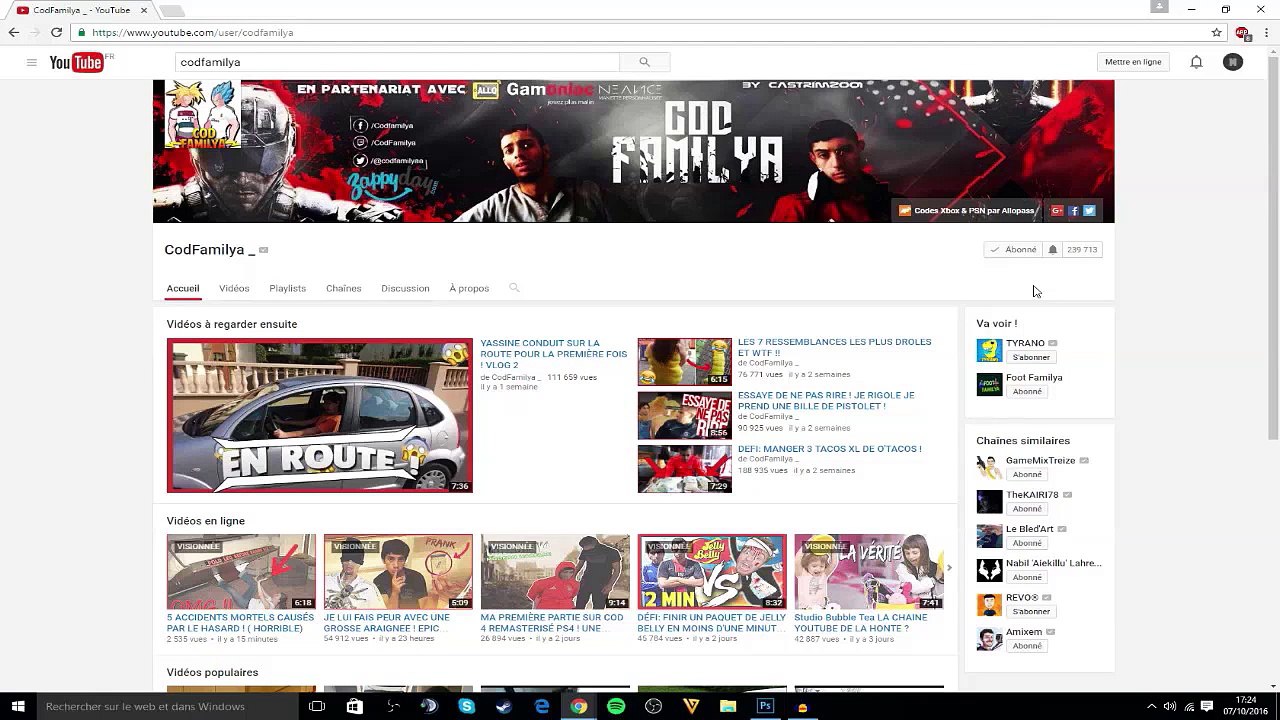Open Steam from the taskbar

point(504,706)
